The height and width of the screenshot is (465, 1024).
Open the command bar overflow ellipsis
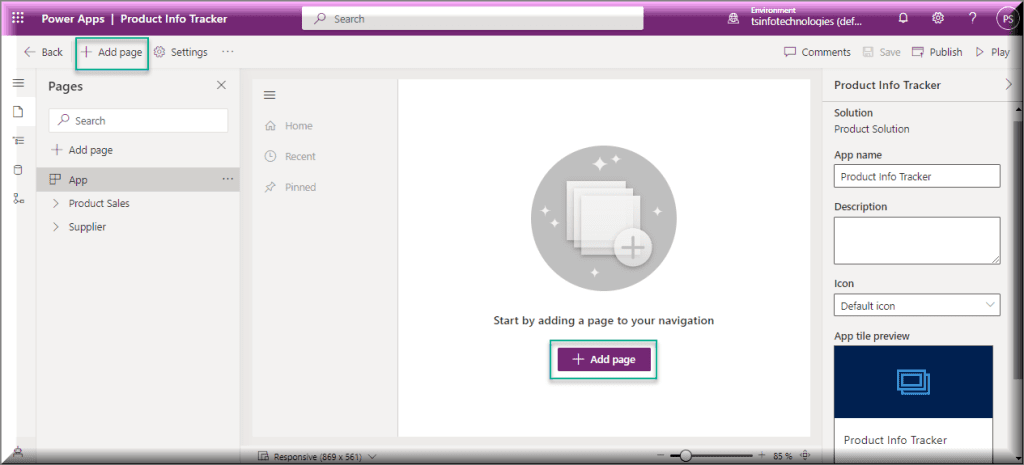[x=227, y=52]
